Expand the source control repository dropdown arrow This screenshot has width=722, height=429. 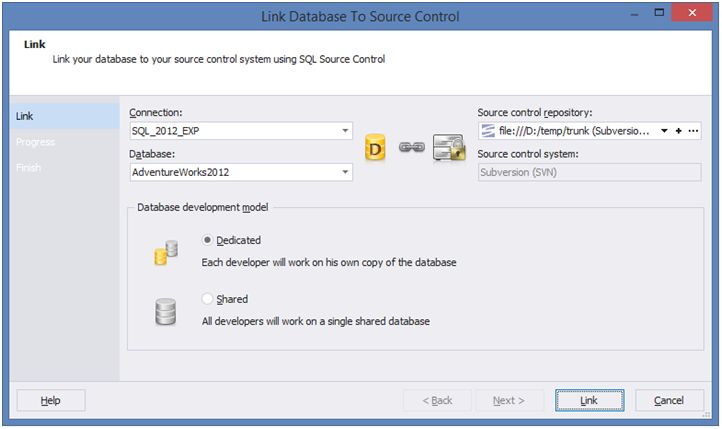pos(664,131)
